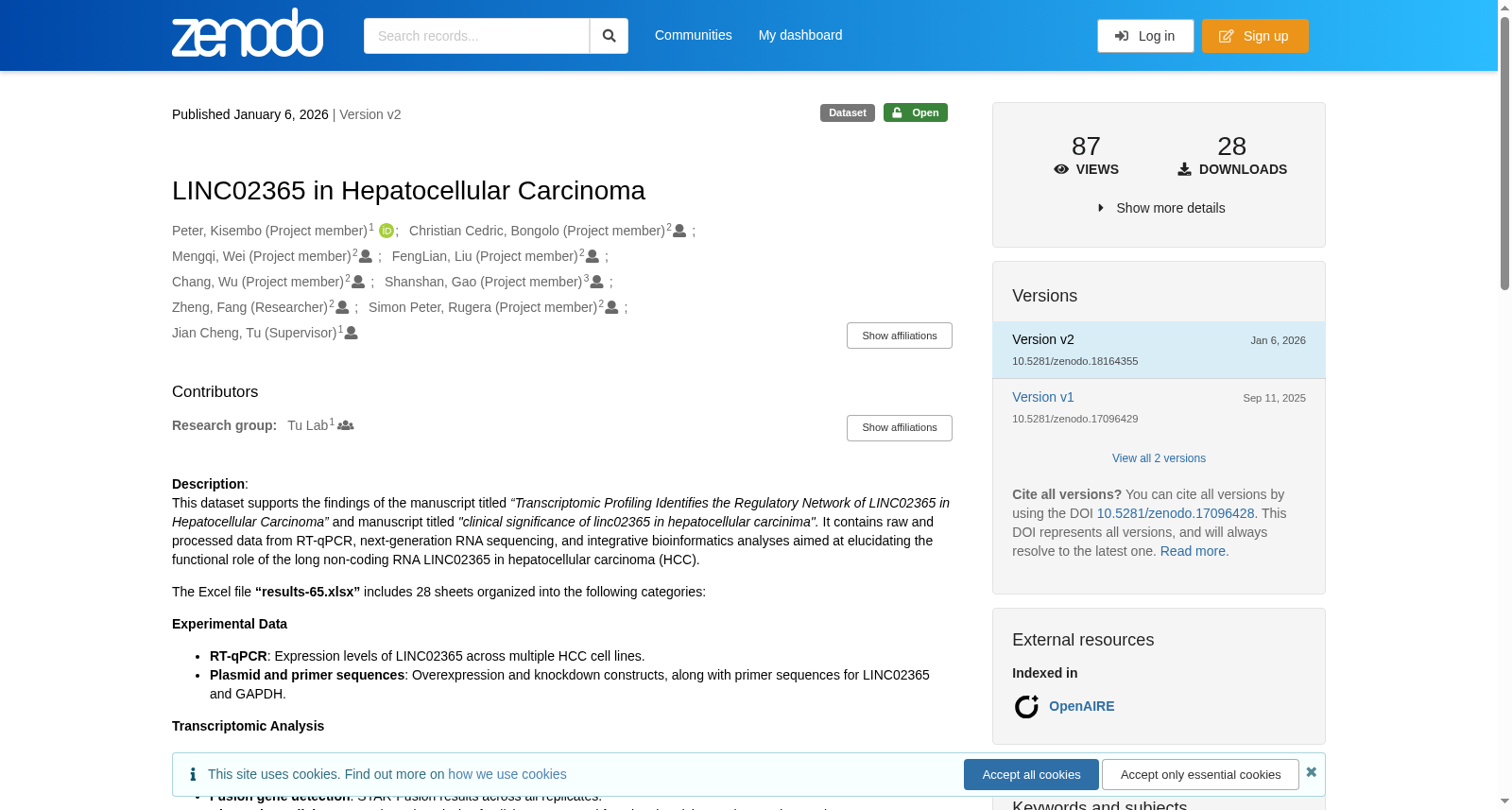Click the Log in button

1145,36
